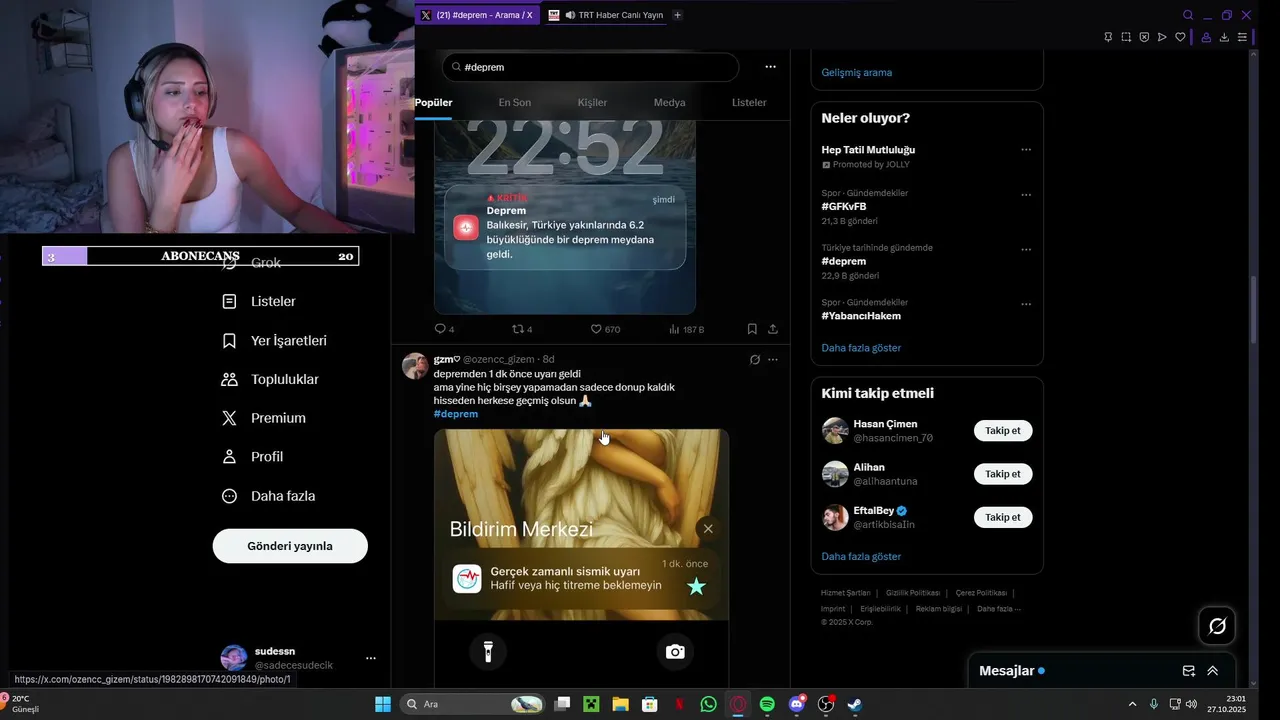Open Spotify from the taskbar
Screen dimensions: 1280x720
(767, 704)
